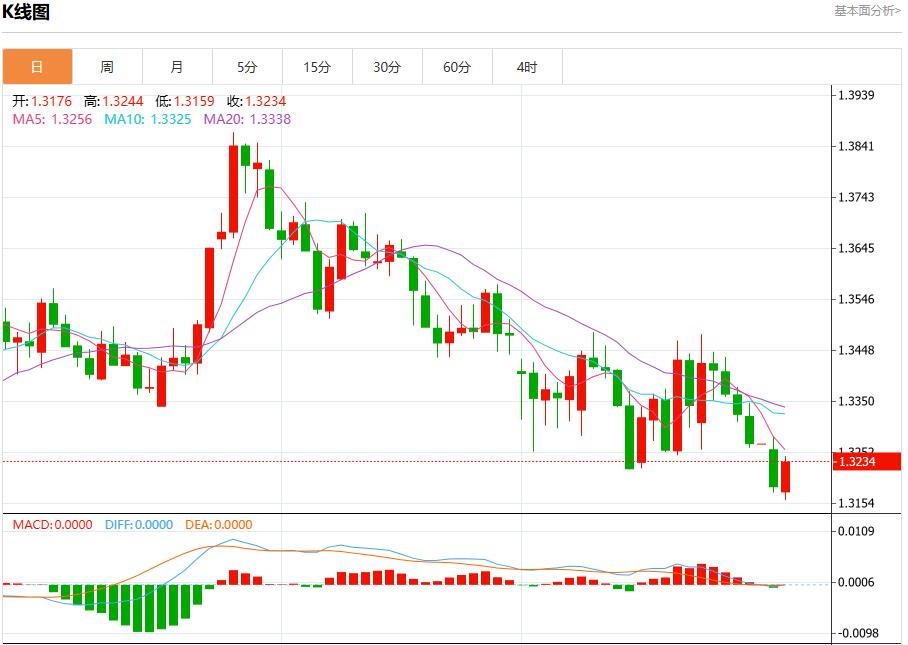Viewport: 908px width, 645px height.
Task: Click the MACD value label
Action: tap(52, 525)
